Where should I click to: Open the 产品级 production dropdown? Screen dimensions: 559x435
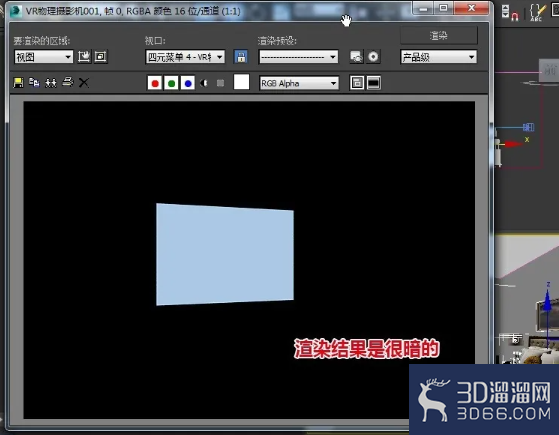click(x=439, y=57)
